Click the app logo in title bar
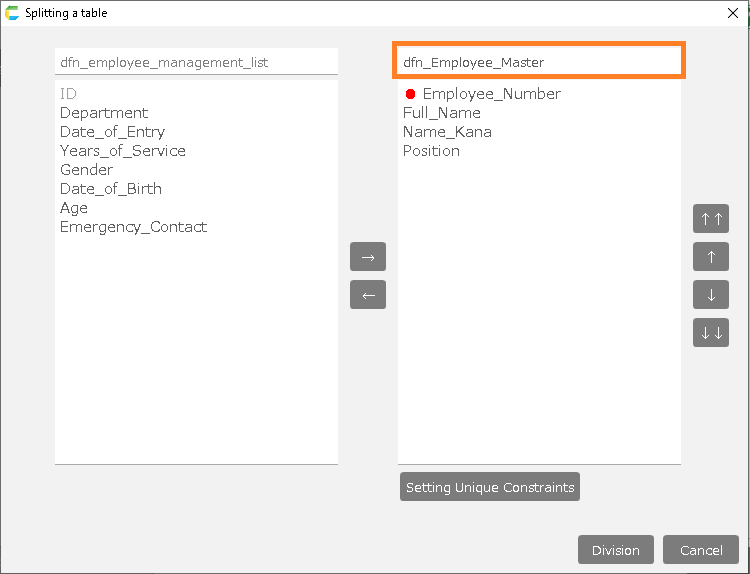 (12, 13)
